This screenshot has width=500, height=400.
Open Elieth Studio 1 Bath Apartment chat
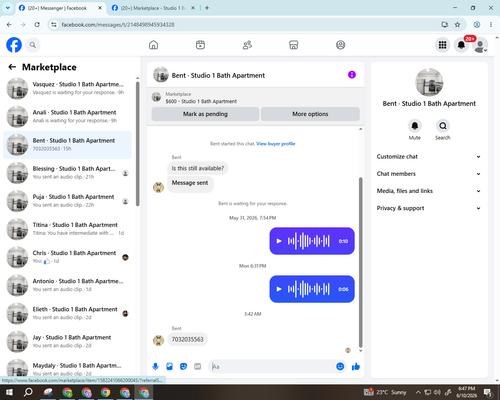(x=68, y=313)
